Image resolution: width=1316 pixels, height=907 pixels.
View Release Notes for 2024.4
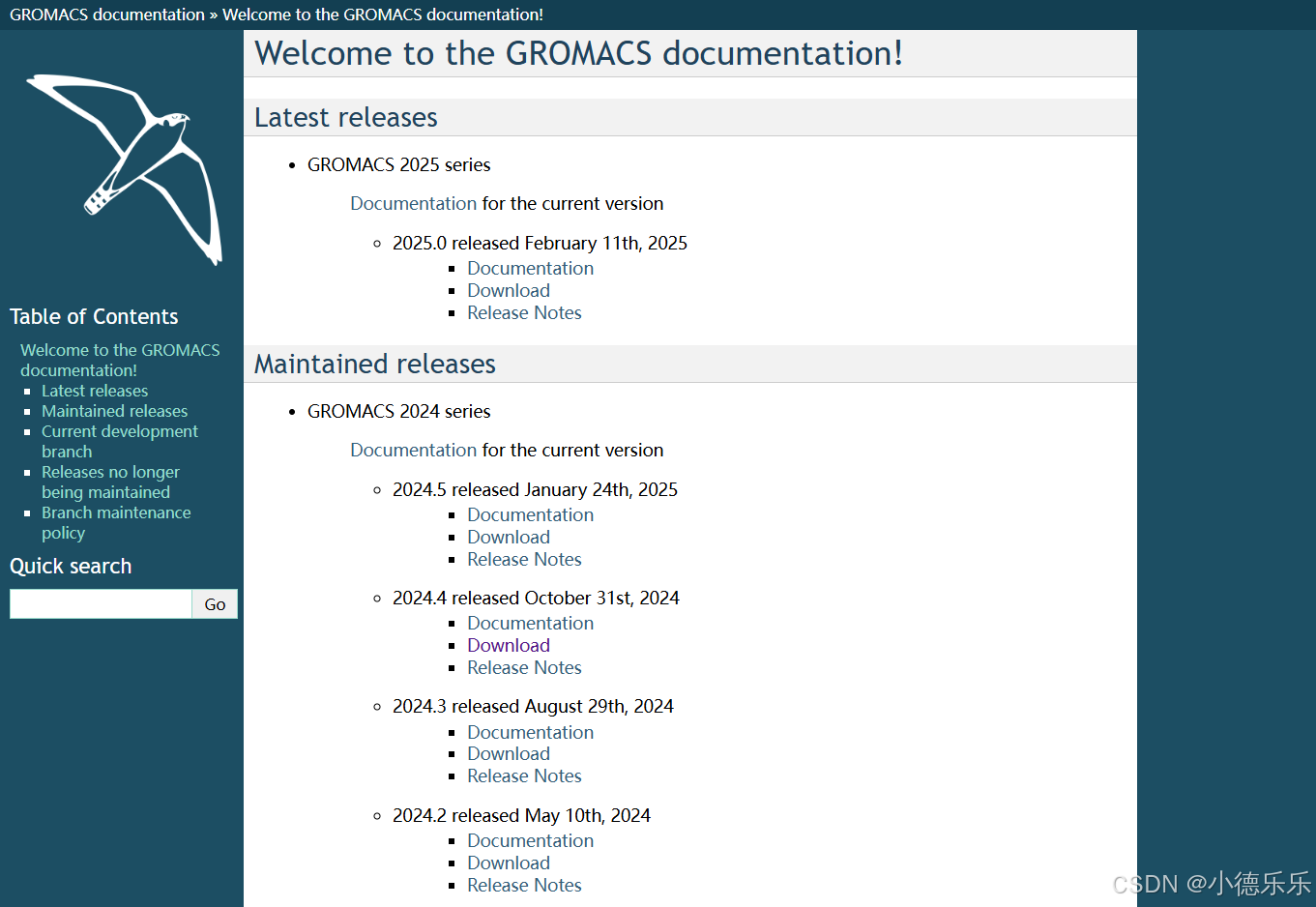pyautogui.click(x=524, y=667)
